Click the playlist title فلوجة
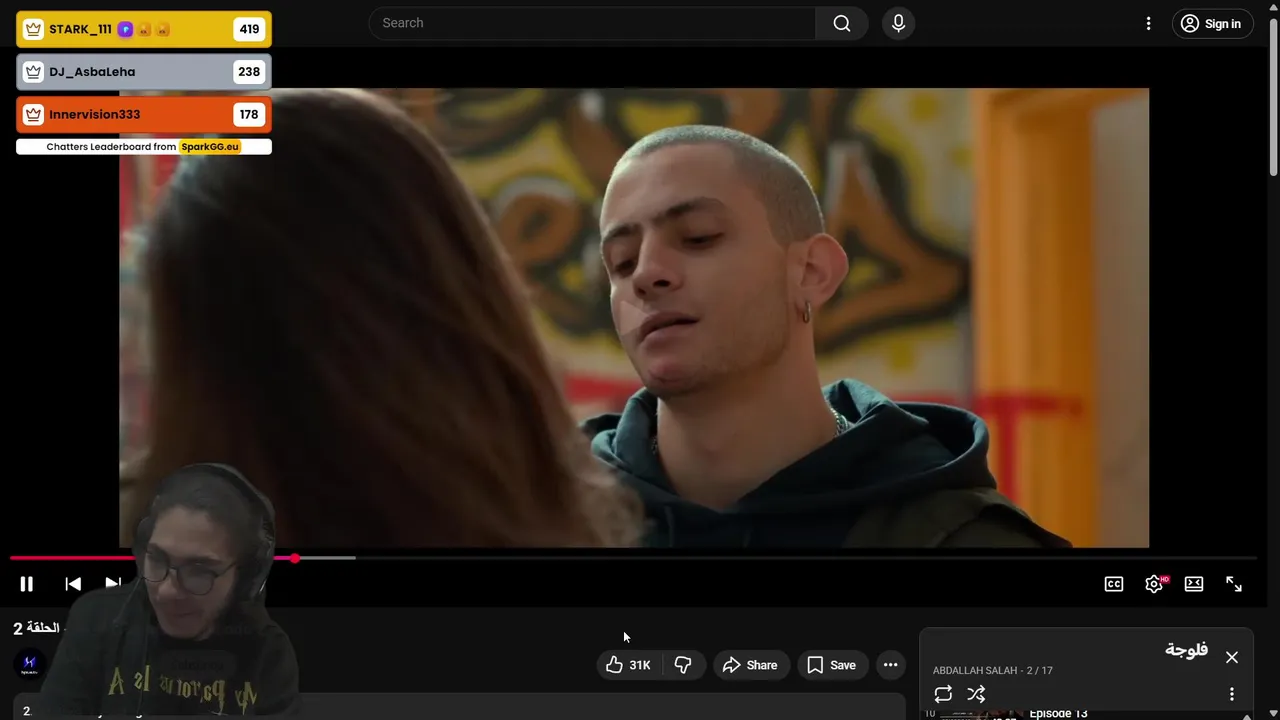 [1186, 650]
